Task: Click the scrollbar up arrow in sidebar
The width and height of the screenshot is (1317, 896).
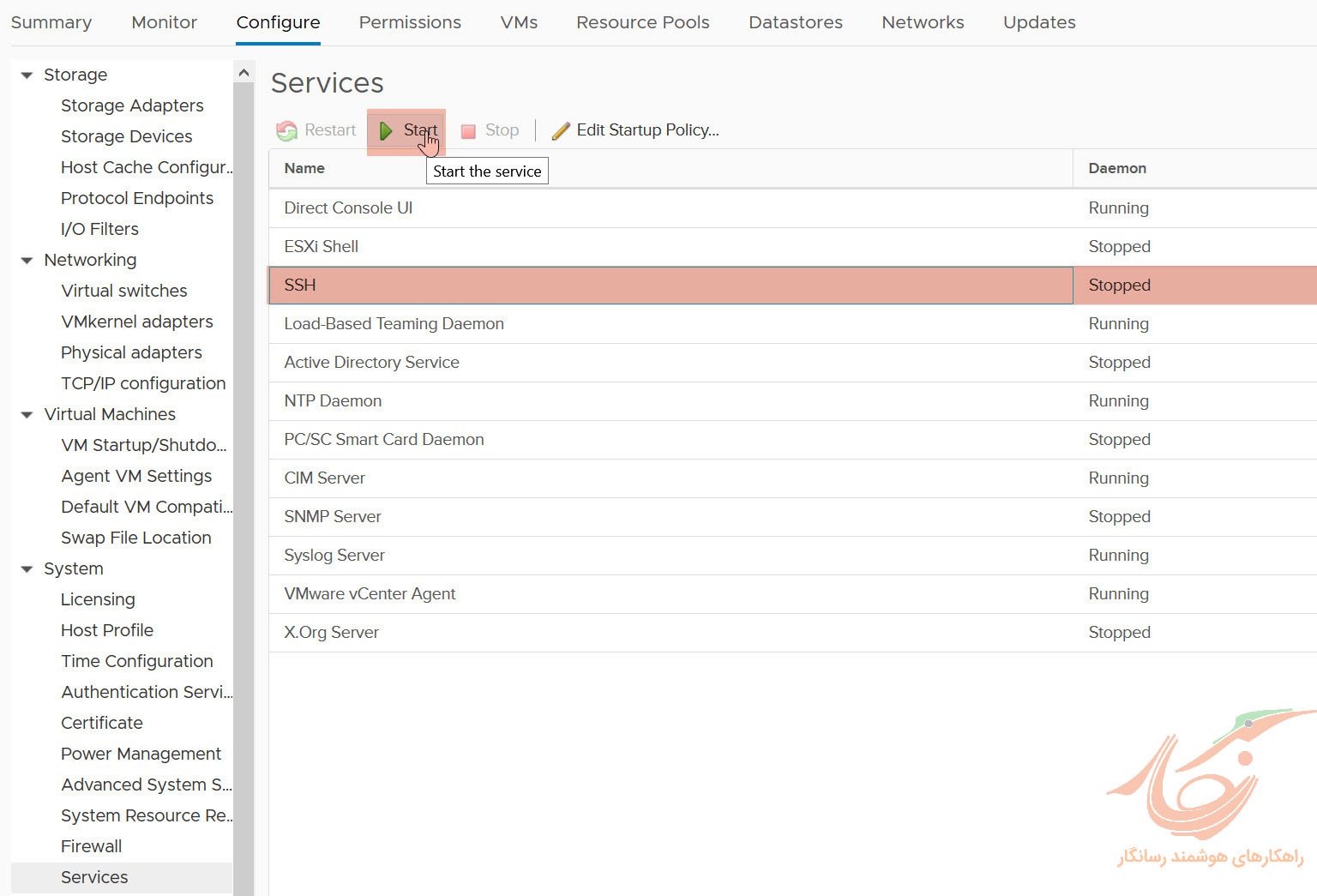Action: pyautogui.click(x=244, y=72)
